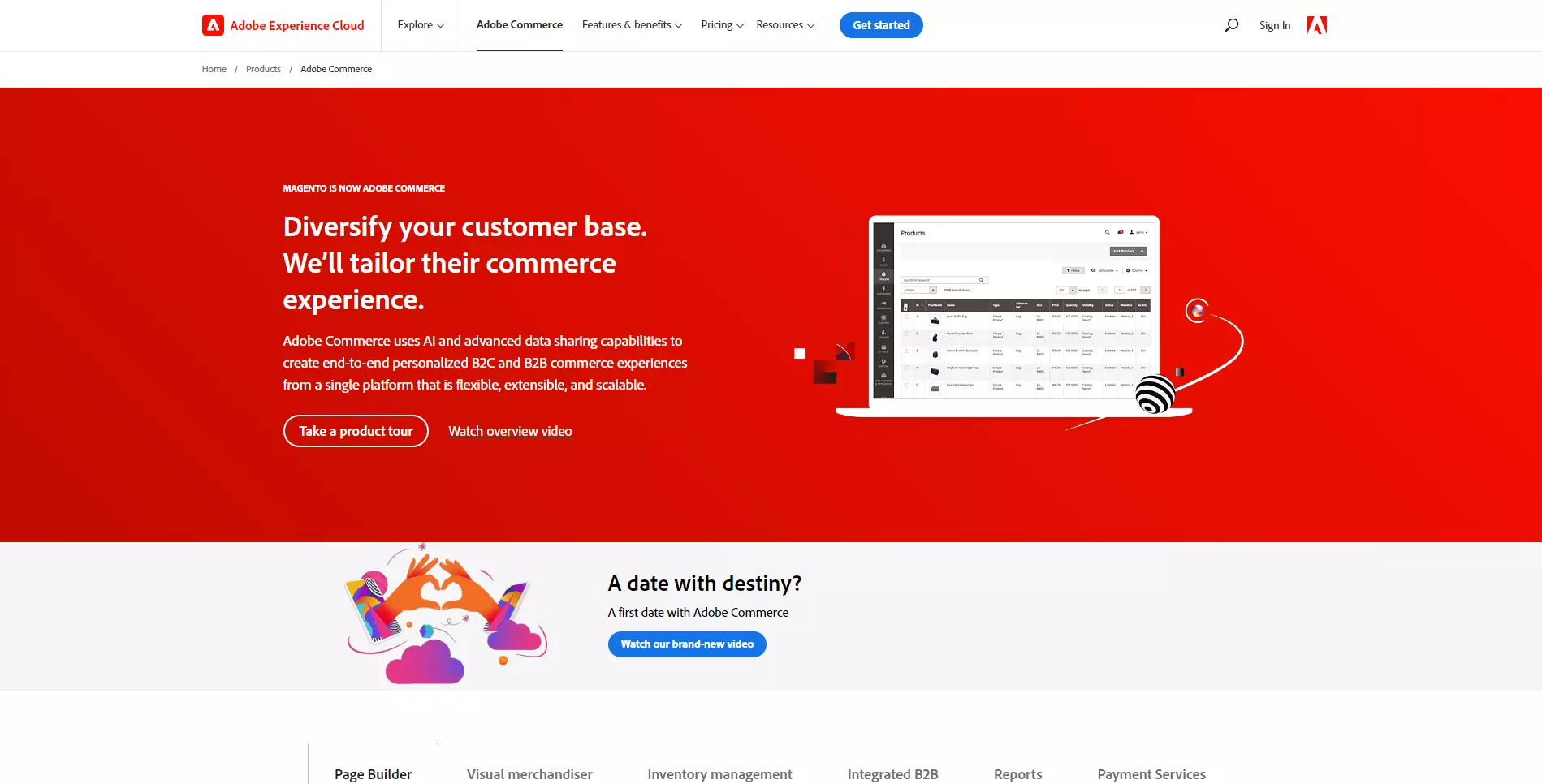The height and width of the screenshot is (784, 1542).
Task: Expand the Explore dropdown menu
Action: pyautogui.click(x=420, y=25)
